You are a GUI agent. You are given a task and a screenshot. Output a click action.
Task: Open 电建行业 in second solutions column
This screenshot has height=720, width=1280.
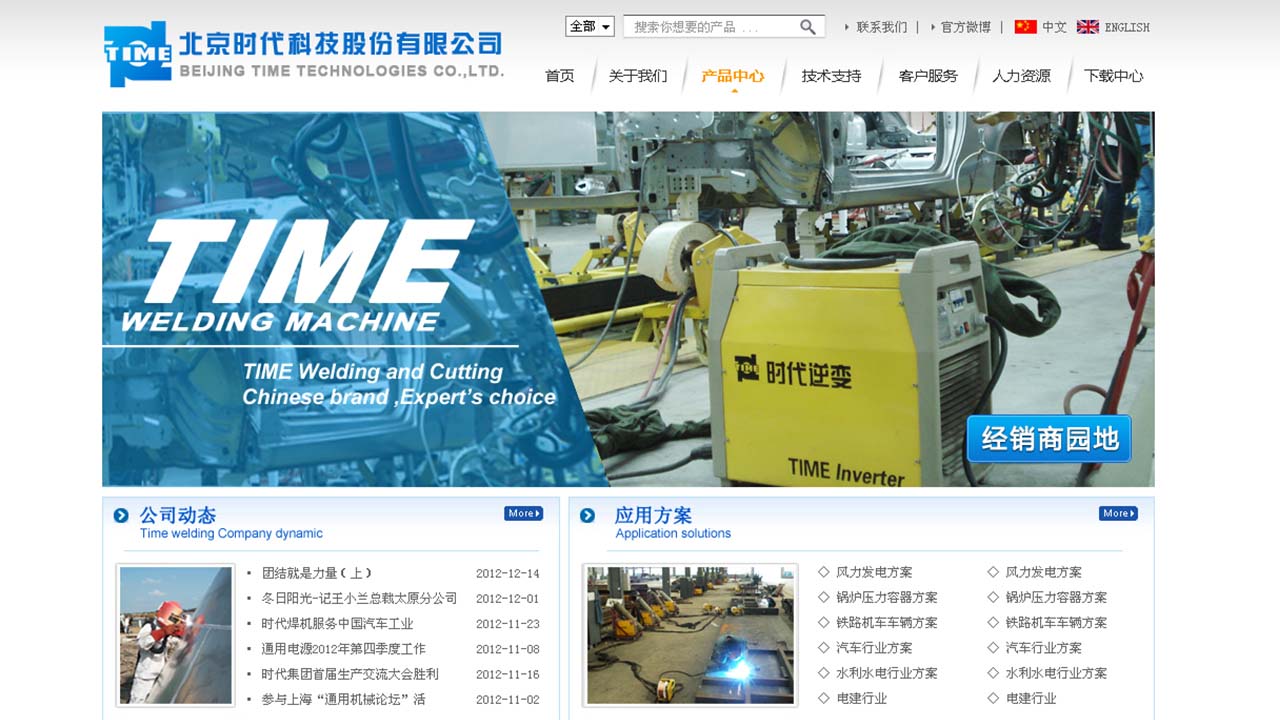click(1031, 698)
